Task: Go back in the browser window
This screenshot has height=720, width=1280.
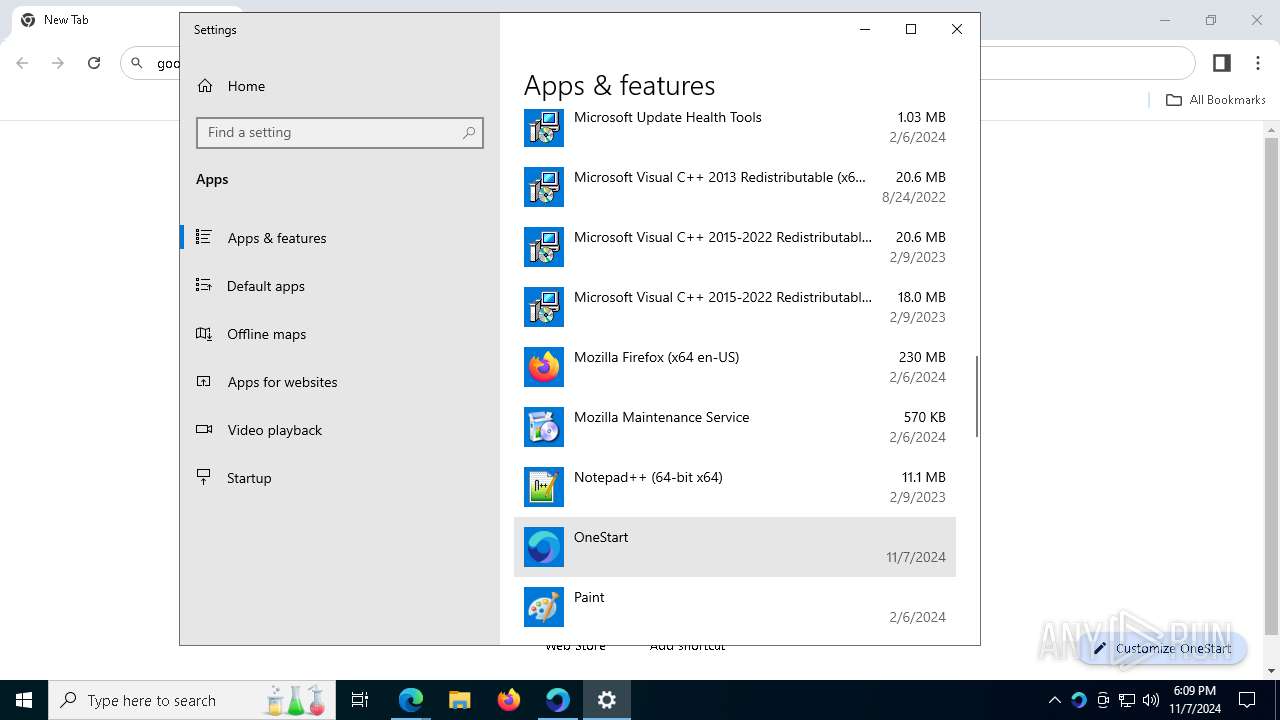Action: click(22, 63)
